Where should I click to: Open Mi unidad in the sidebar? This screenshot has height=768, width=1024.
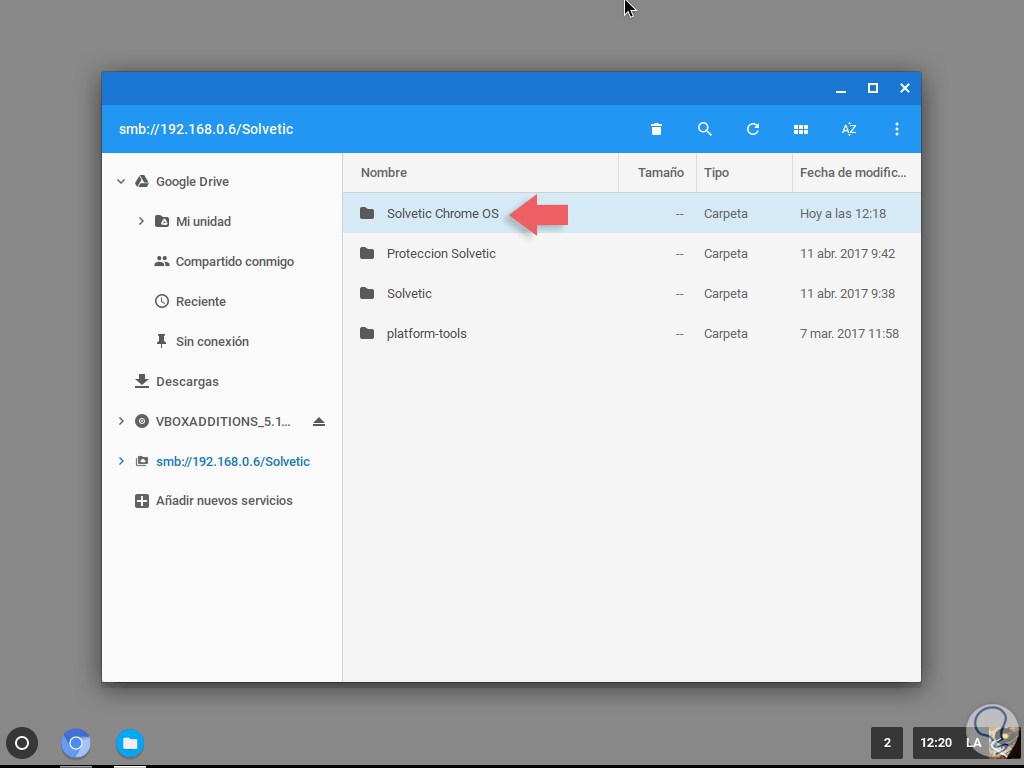pos(203,221)
